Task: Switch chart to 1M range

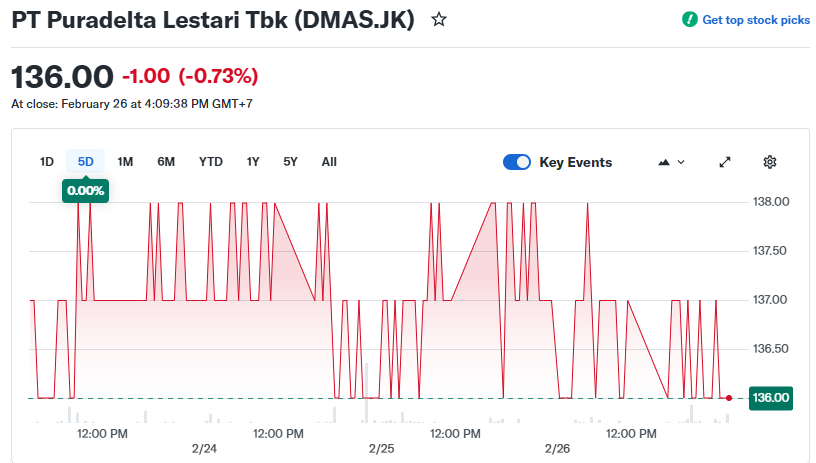Action: click(125, 162)
